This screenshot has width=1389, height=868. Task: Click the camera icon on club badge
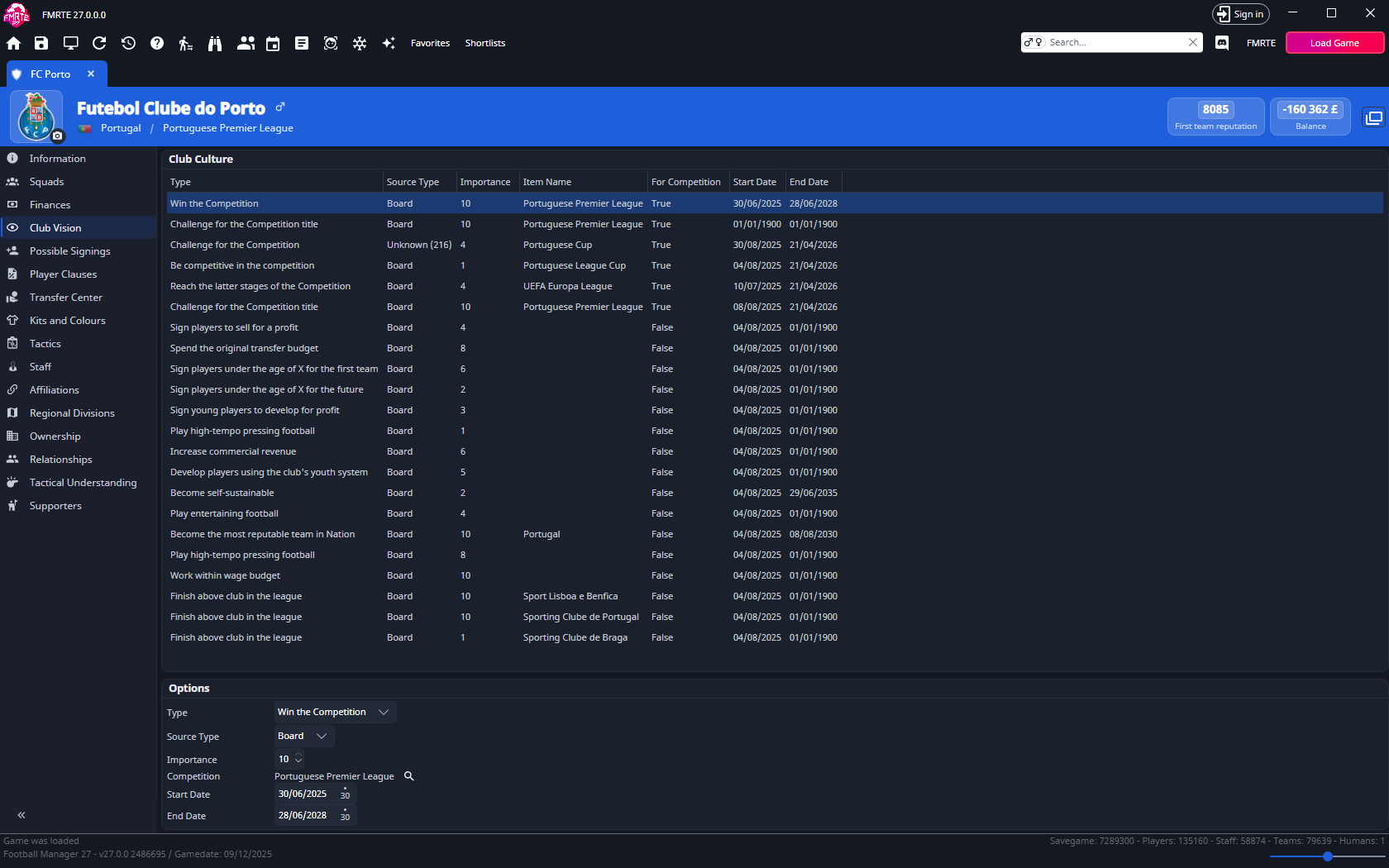(x=57, y=136)
